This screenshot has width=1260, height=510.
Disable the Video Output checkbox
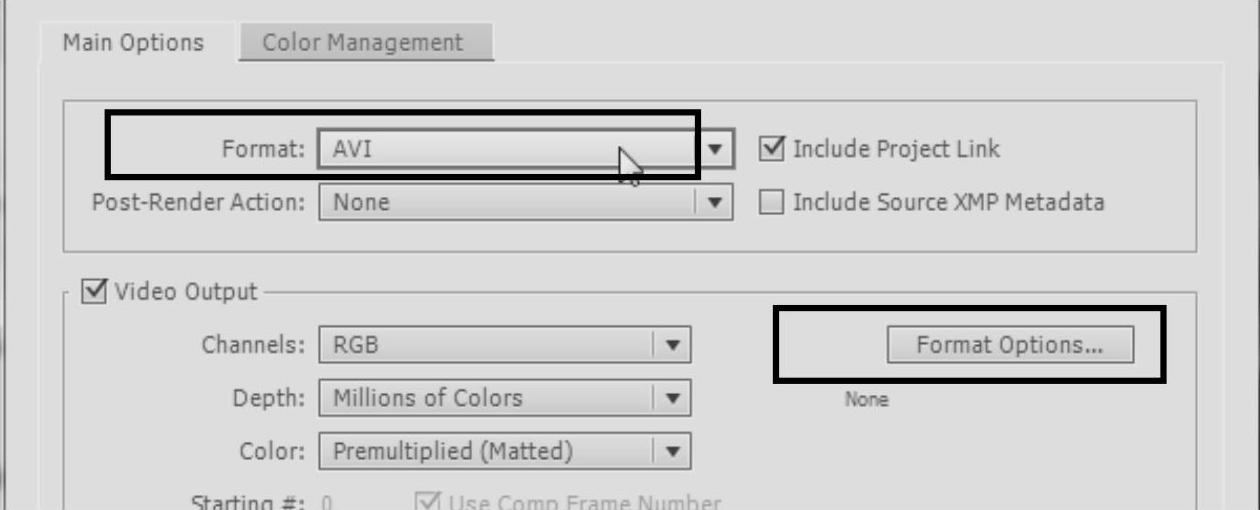click(96, 292)
